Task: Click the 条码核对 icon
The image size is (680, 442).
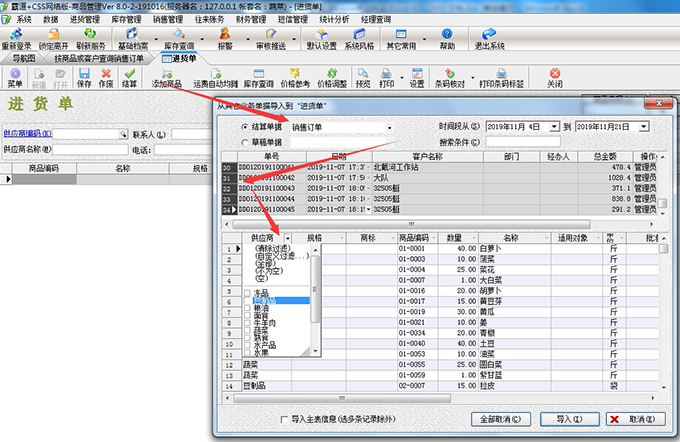Action: 450,73
